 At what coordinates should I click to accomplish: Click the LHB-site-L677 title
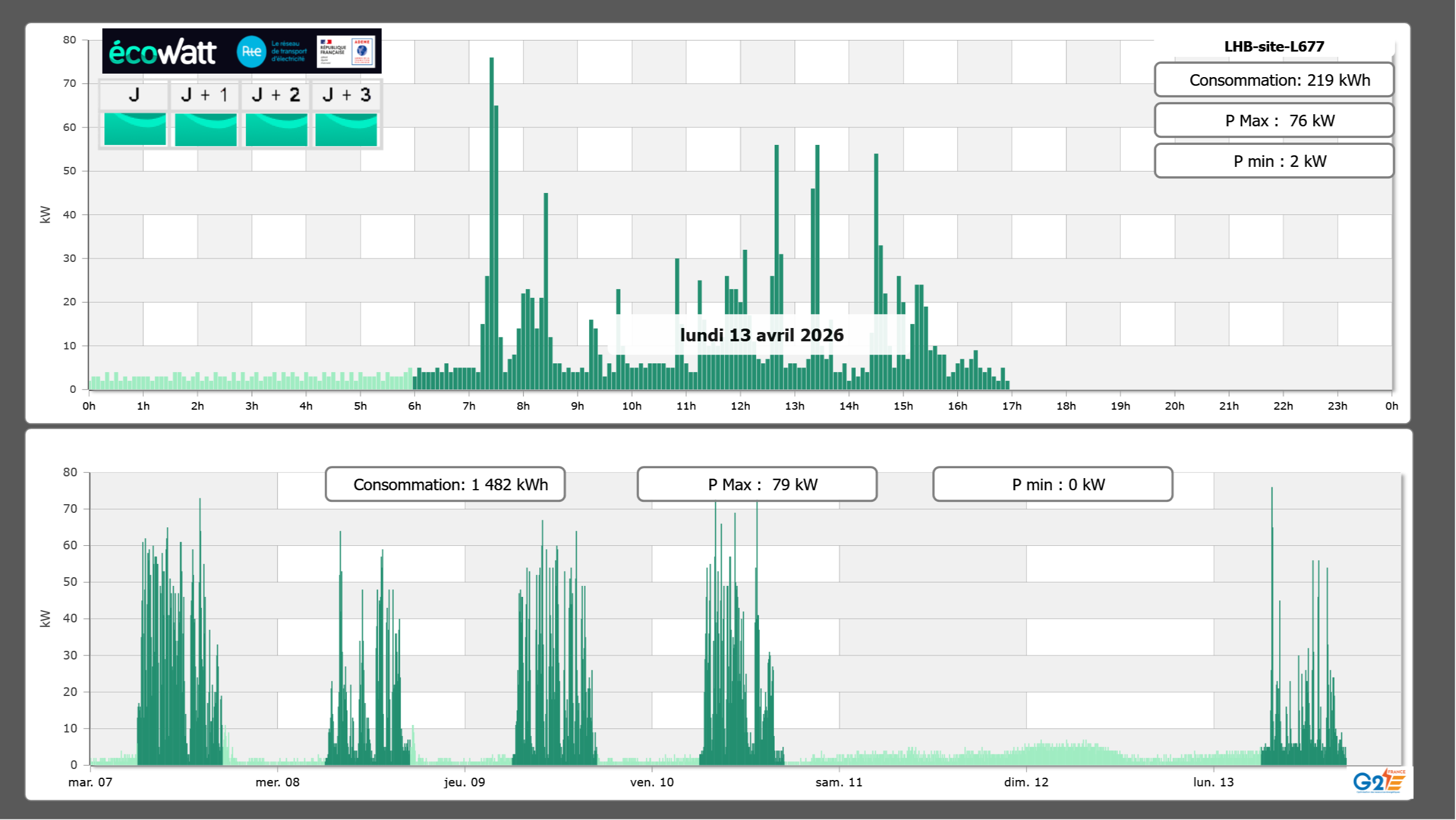tap(1273, 46)
